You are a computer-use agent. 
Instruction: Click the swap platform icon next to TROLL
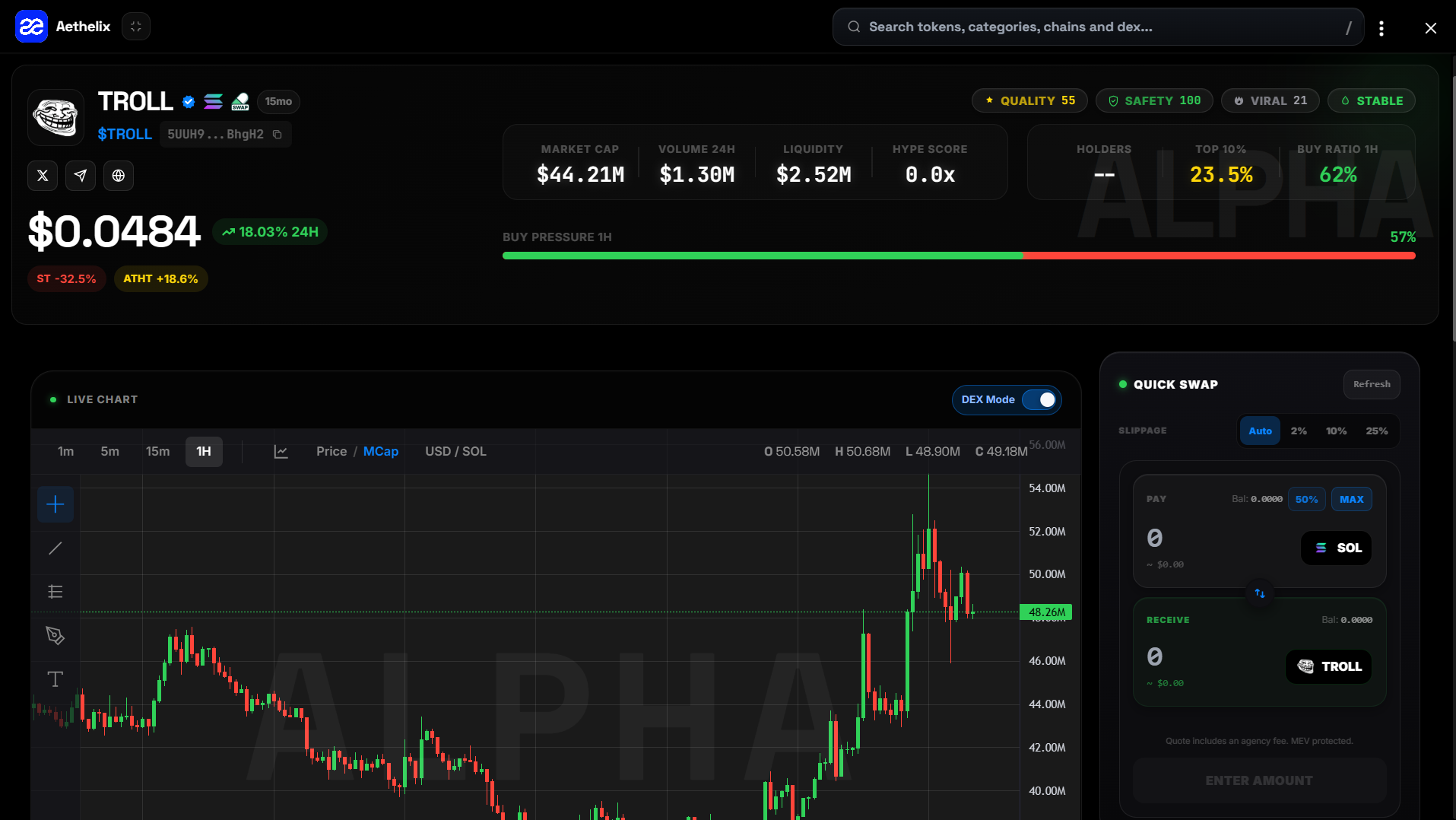pos(240,101)
